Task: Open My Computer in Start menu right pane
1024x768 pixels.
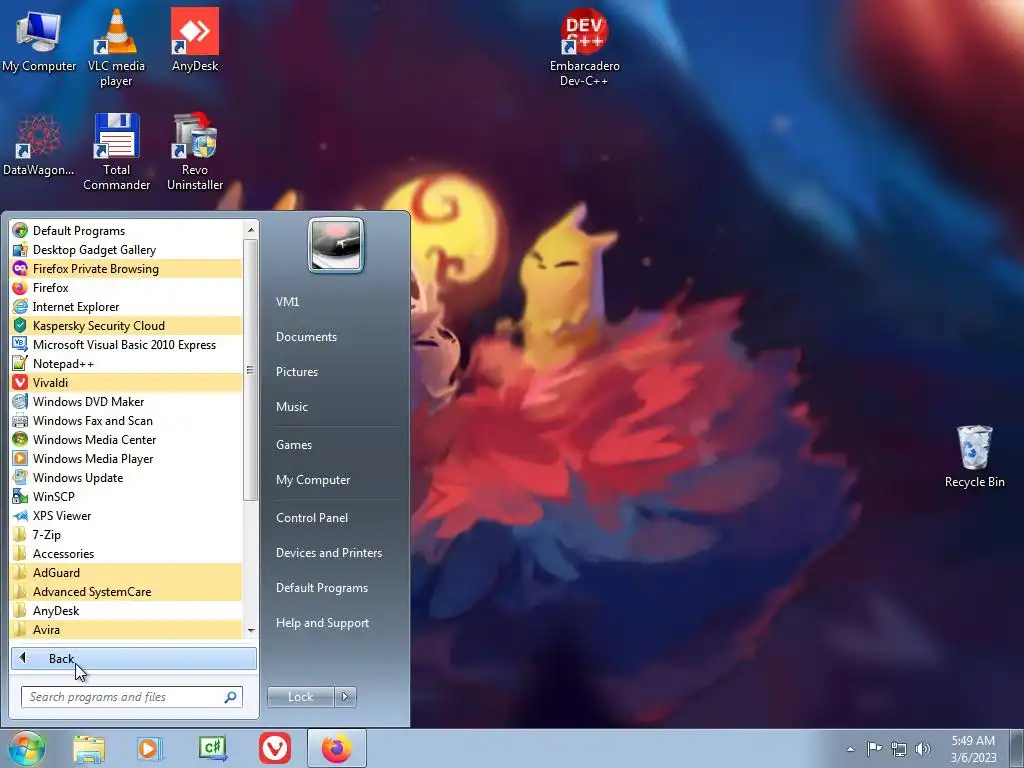Action: [313, 480]
